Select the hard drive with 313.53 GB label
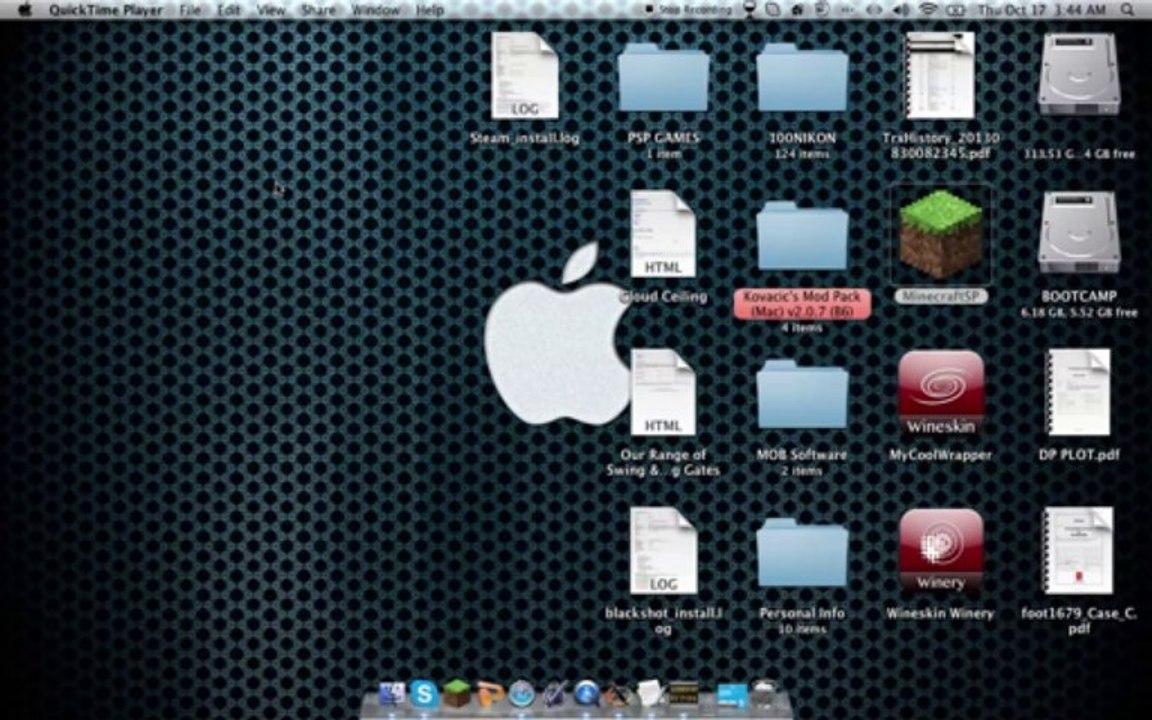The width and height of the screenshot is (1152, 720). (x=1079, y=75)
